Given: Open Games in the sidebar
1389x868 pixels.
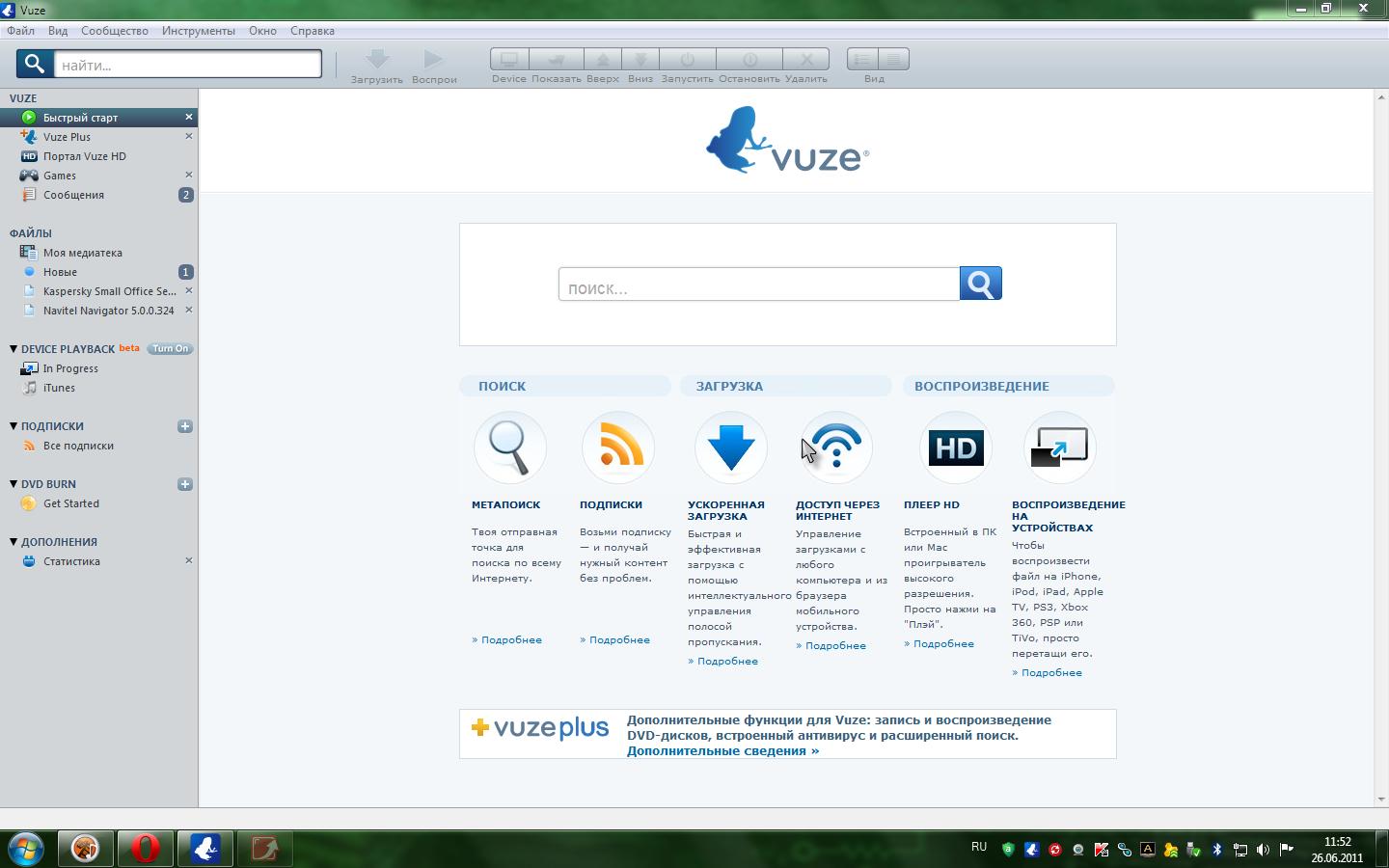Looking at the screenshot, I should 60,176.
